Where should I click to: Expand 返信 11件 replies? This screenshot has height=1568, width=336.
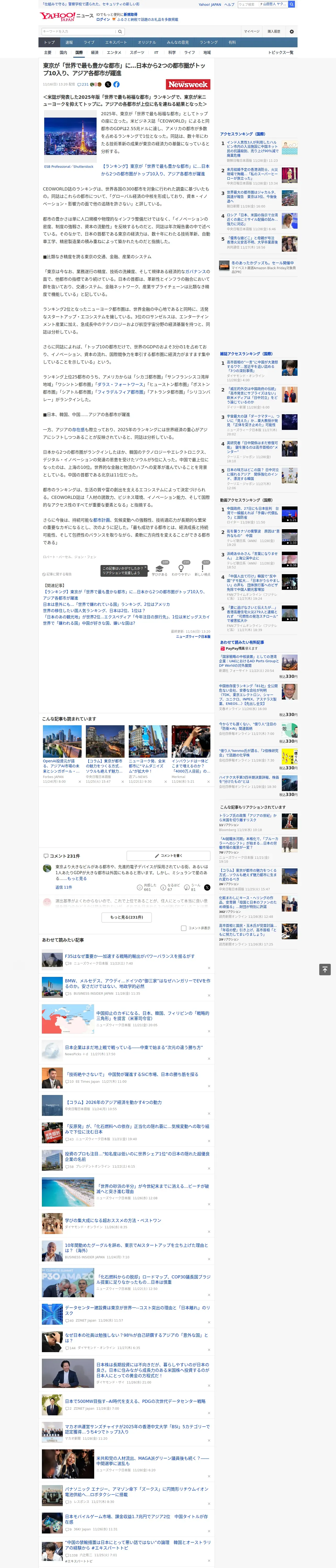click(x=64, y=887)
